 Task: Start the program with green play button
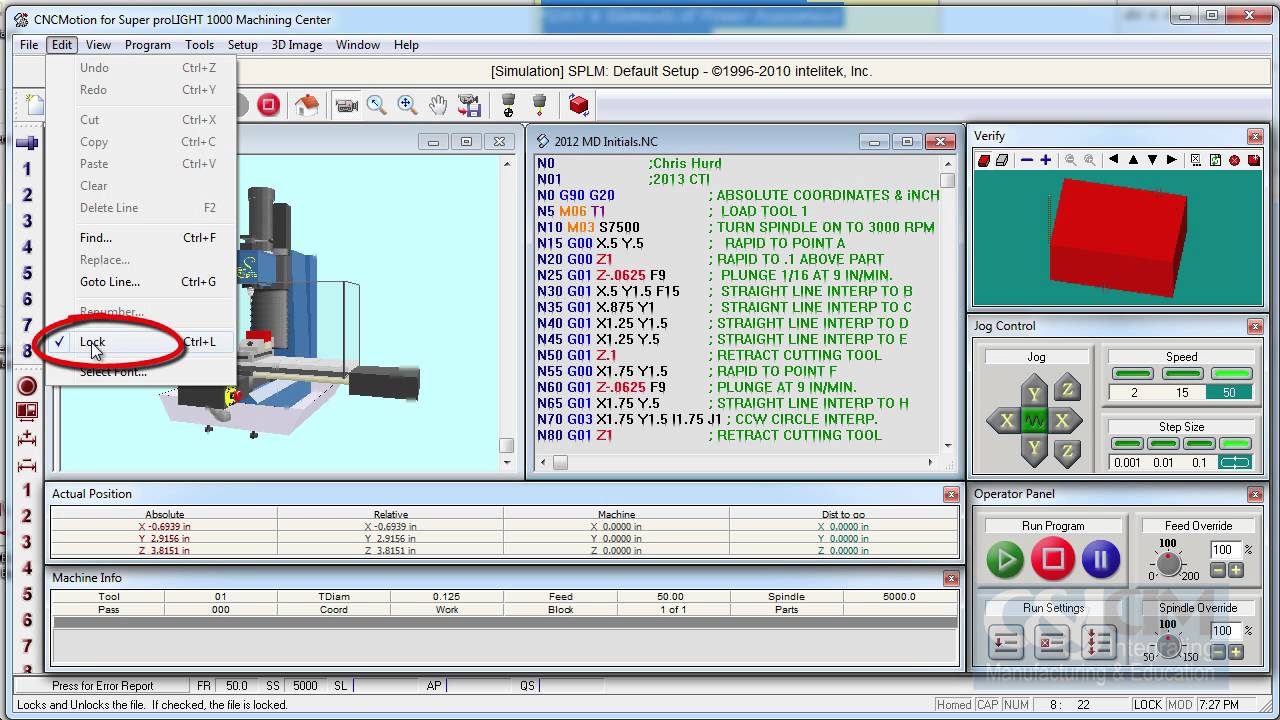(x=1005, y=560)
